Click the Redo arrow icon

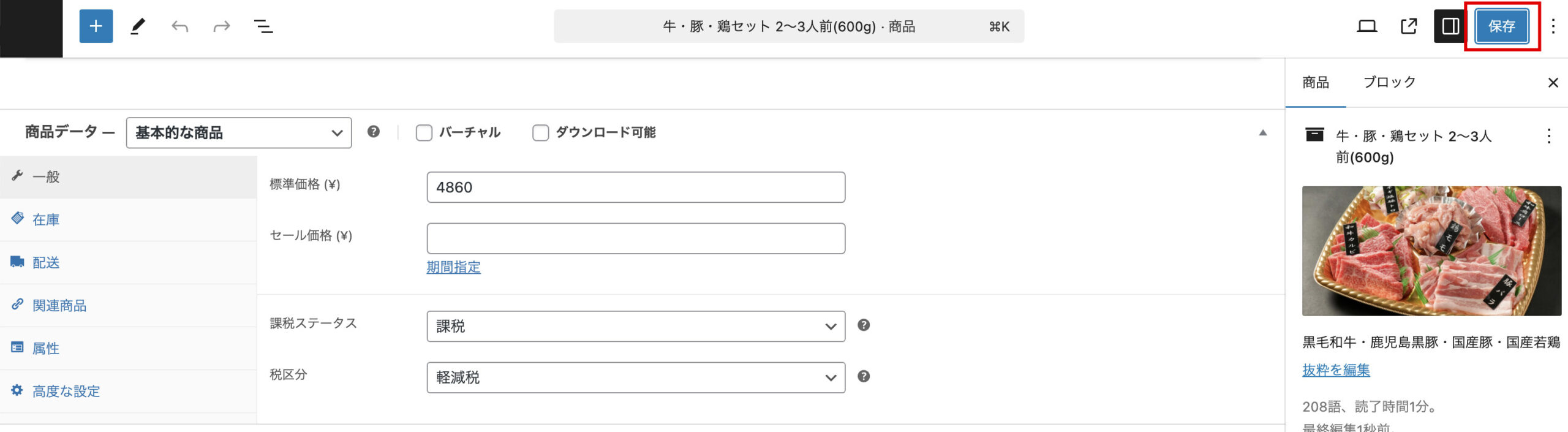221,26
